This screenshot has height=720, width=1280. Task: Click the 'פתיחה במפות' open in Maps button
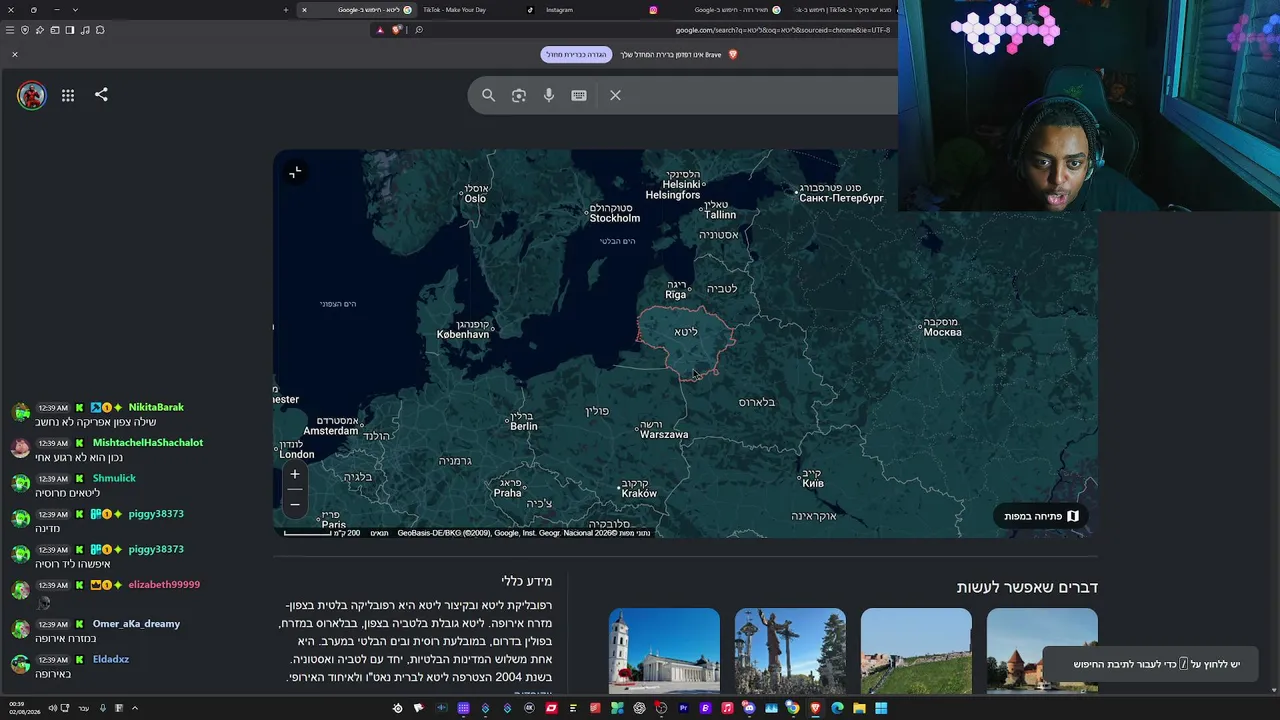[1042, 516]
